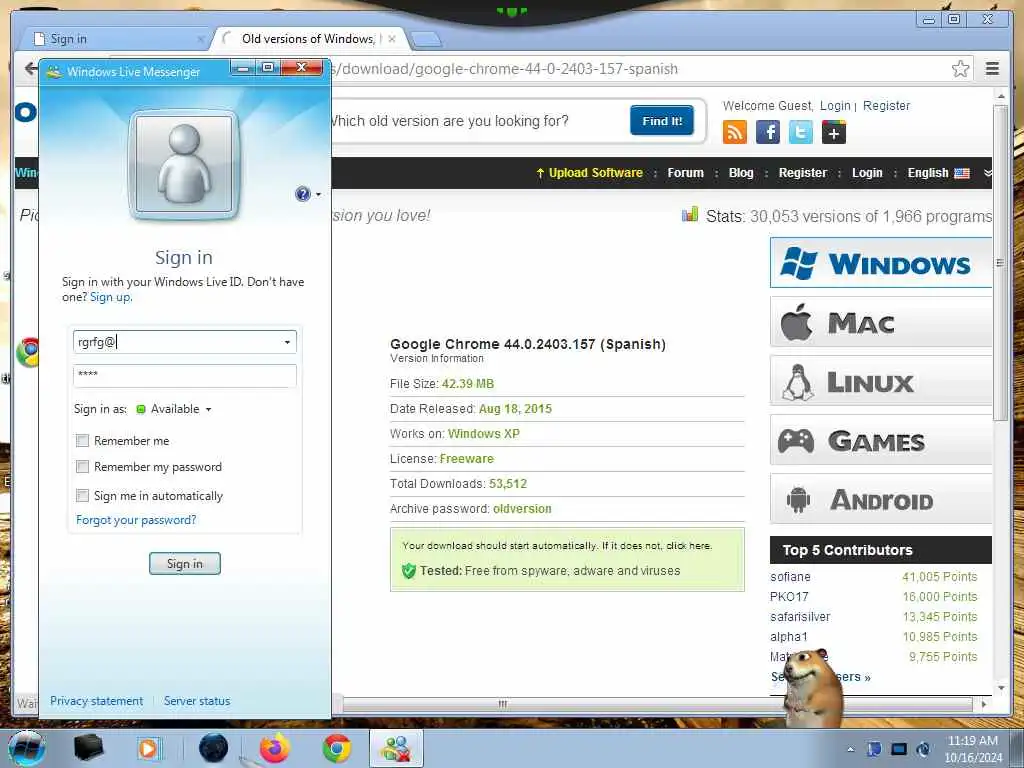Viewport: 1024px width, 768px height.
Task: Bookmark page with the star icon
Action: 960,69
